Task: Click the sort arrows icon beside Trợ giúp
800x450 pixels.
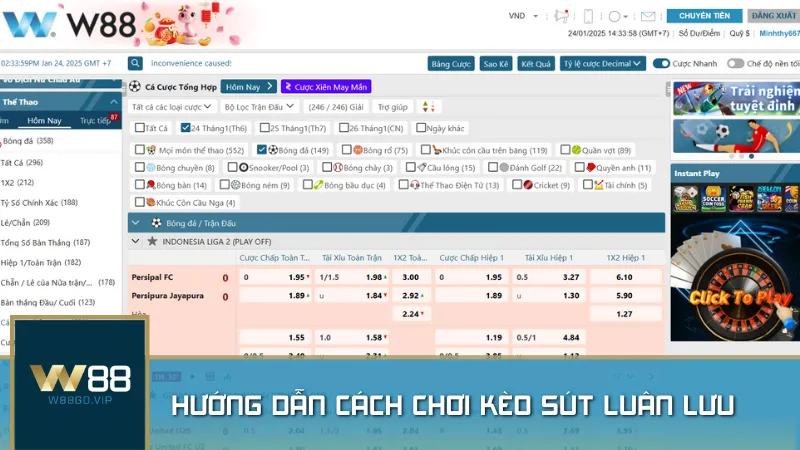Action: click(428, 106)
